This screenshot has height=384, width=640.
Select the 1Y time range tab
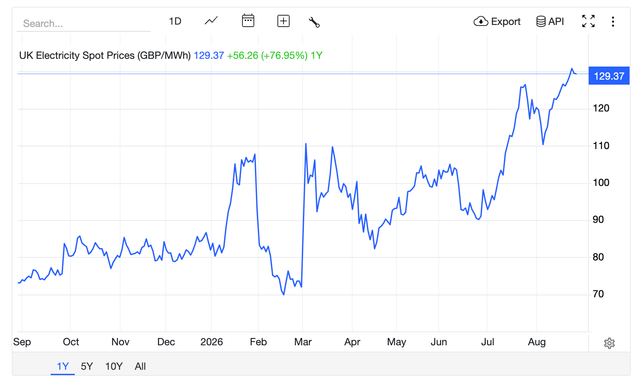tap(62, 366)
